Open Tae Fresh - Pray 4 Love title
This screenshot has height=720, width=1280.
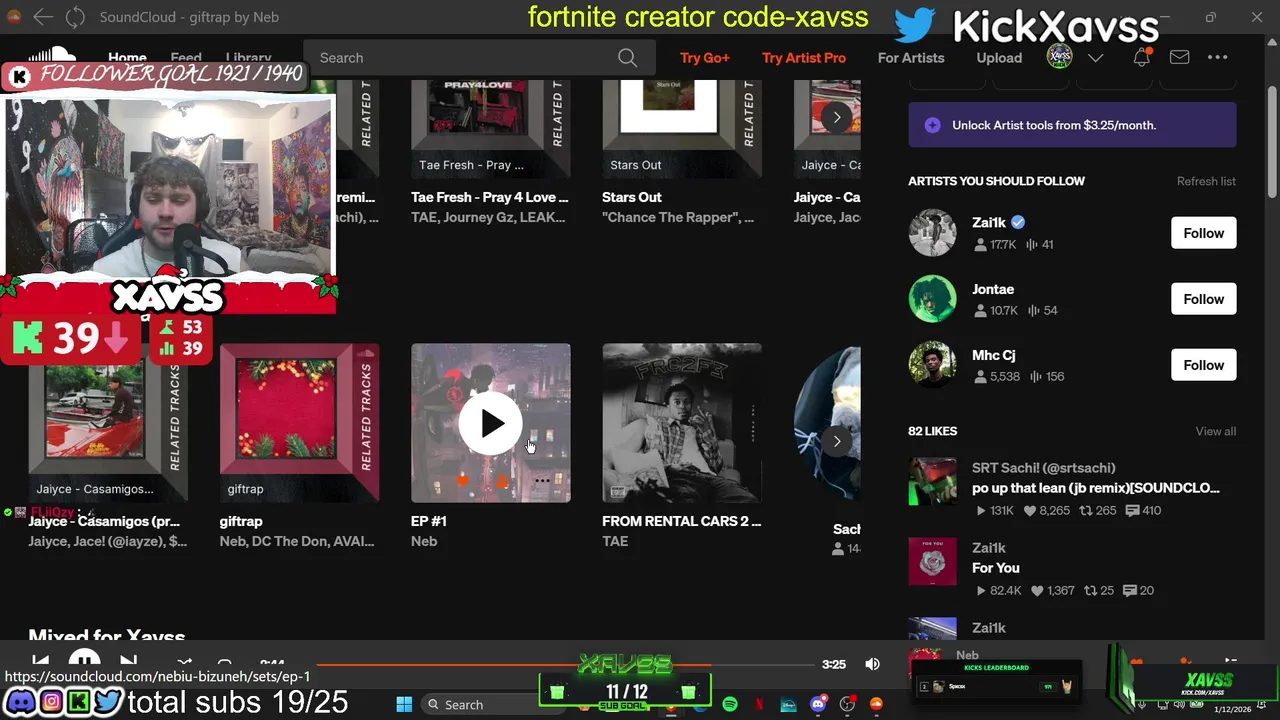point(490,197)
